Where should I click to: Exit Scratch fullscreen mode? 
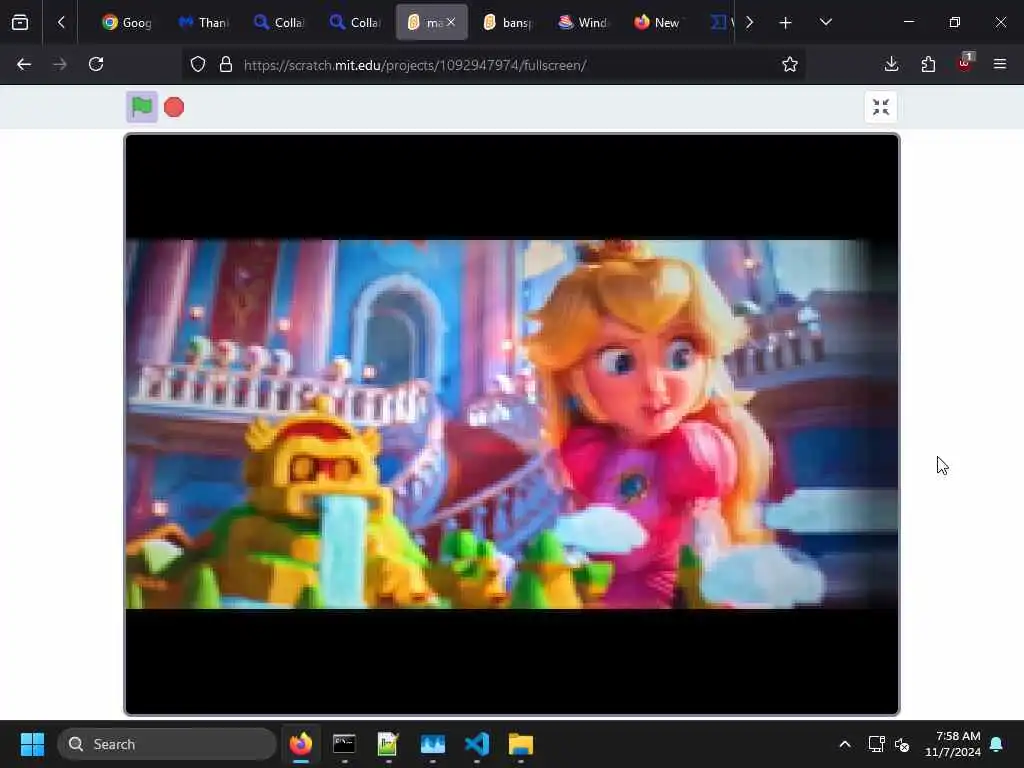coord(880,107)
